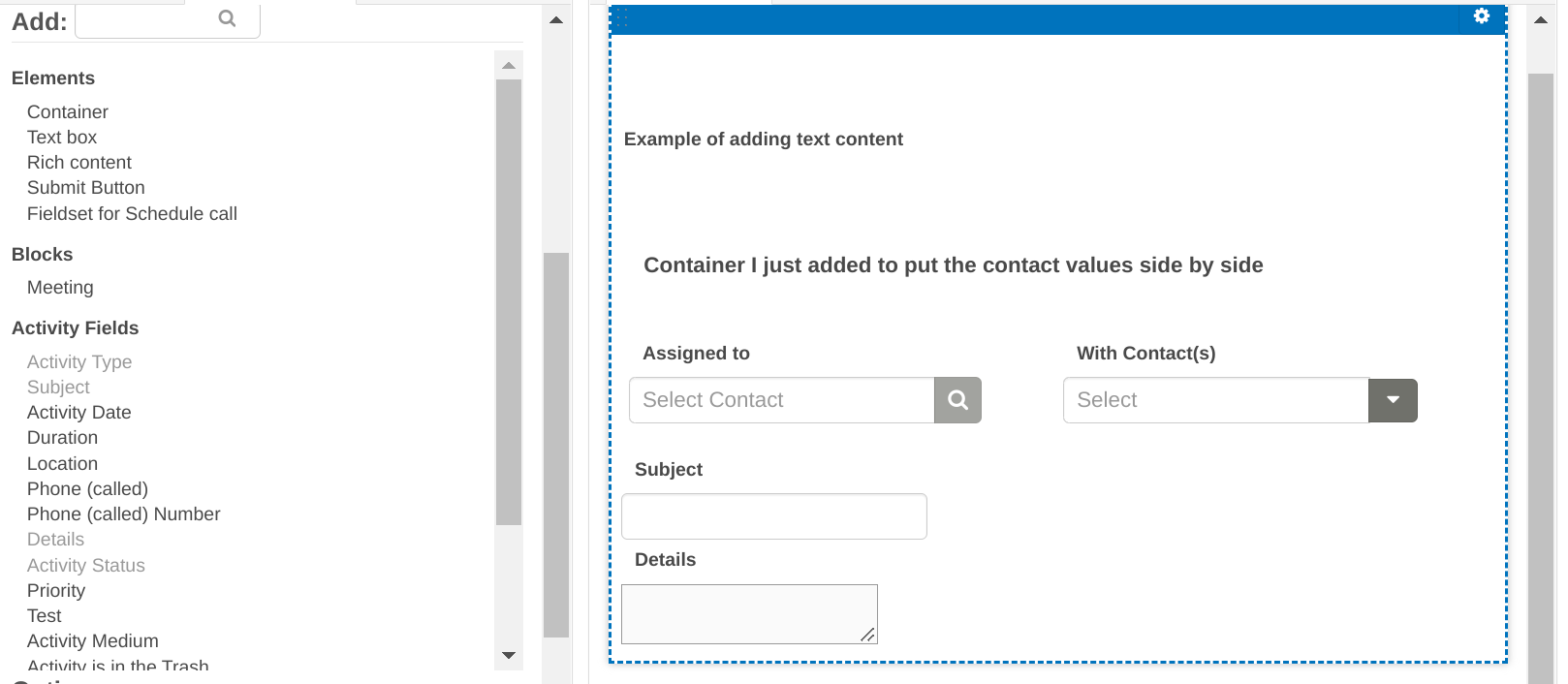The image size is (1568, 684).
Task: Add a Container element
Action: tap(68, 112)
